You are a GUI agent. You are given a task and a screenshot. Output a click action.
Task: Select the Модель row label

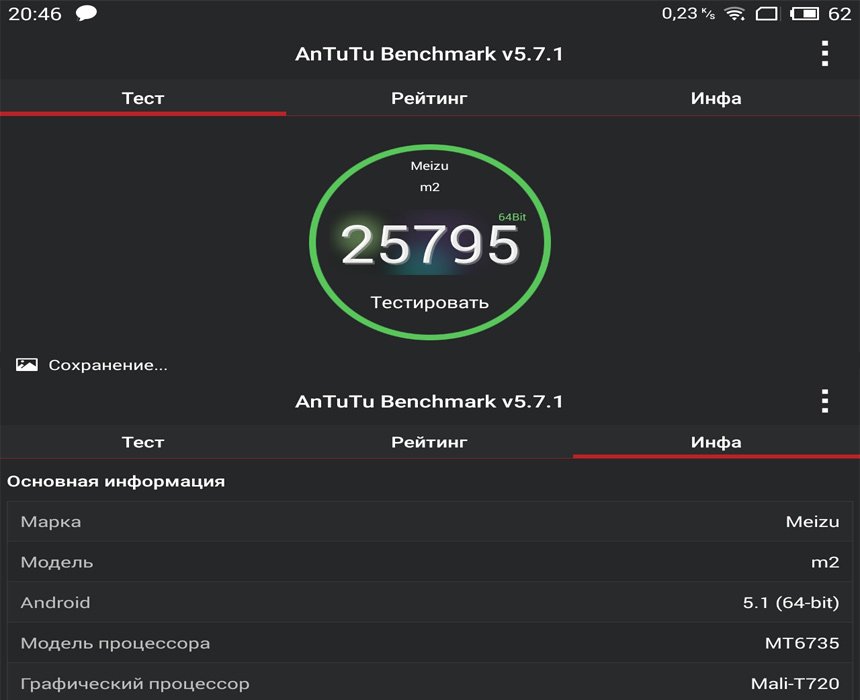tap(56, 562)
